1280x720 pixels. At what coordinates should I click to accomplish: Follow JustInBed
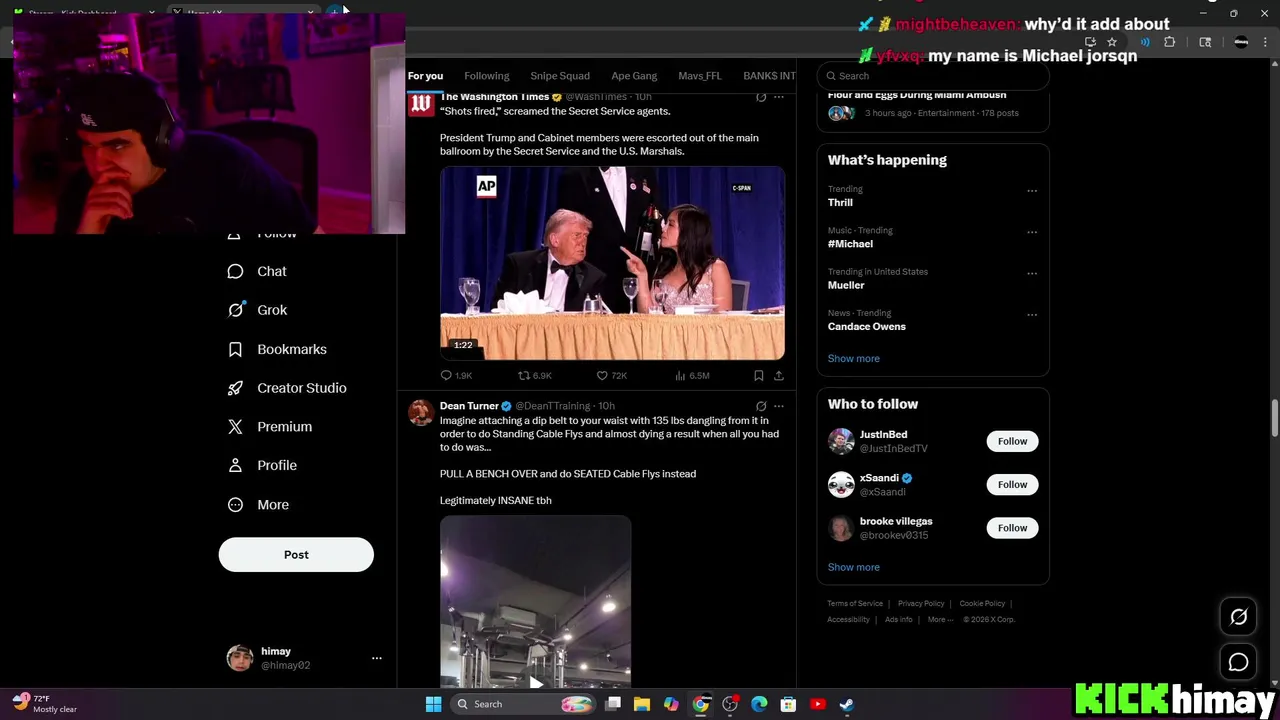(x=1012, y=441)
